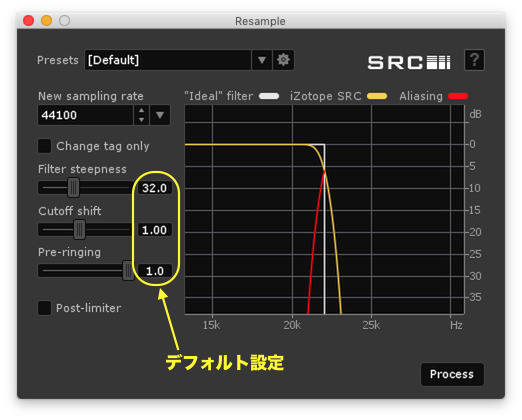The image size is (522, 420).
Task: Click the SRC logo
Action: 409,62
